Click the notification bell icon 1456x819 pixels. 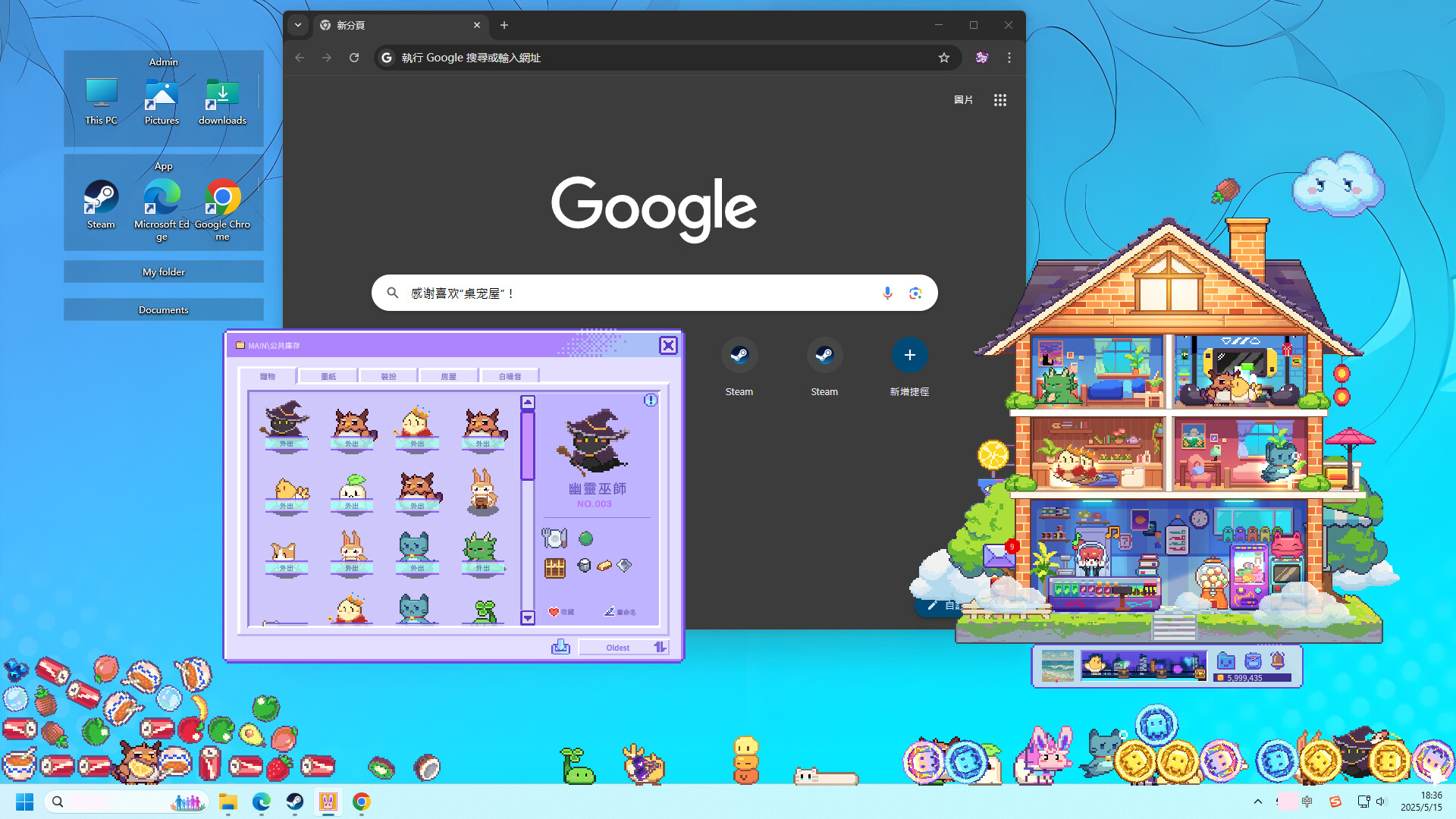(1278, 661)
